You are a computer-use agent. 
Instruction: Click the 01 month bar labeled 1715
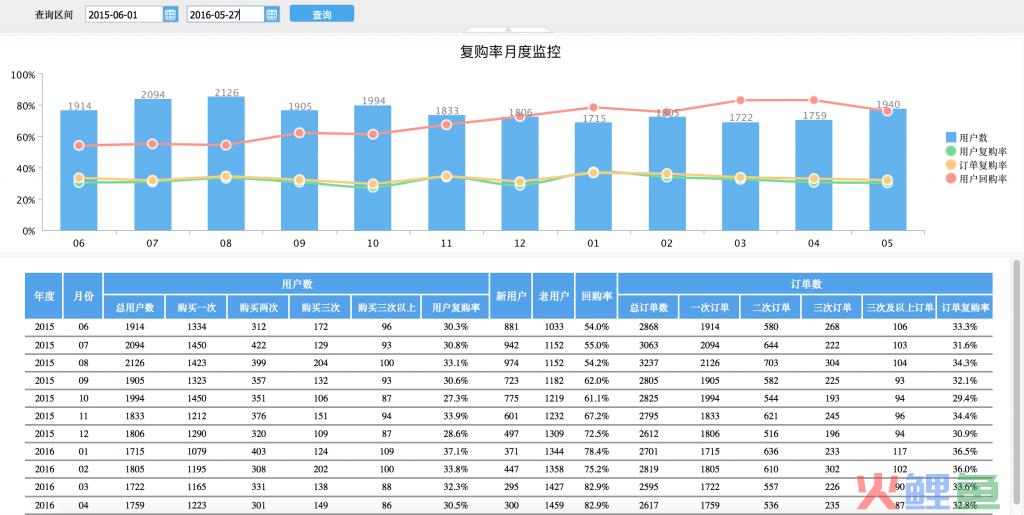pyautogui.click(x=594, y=176)
